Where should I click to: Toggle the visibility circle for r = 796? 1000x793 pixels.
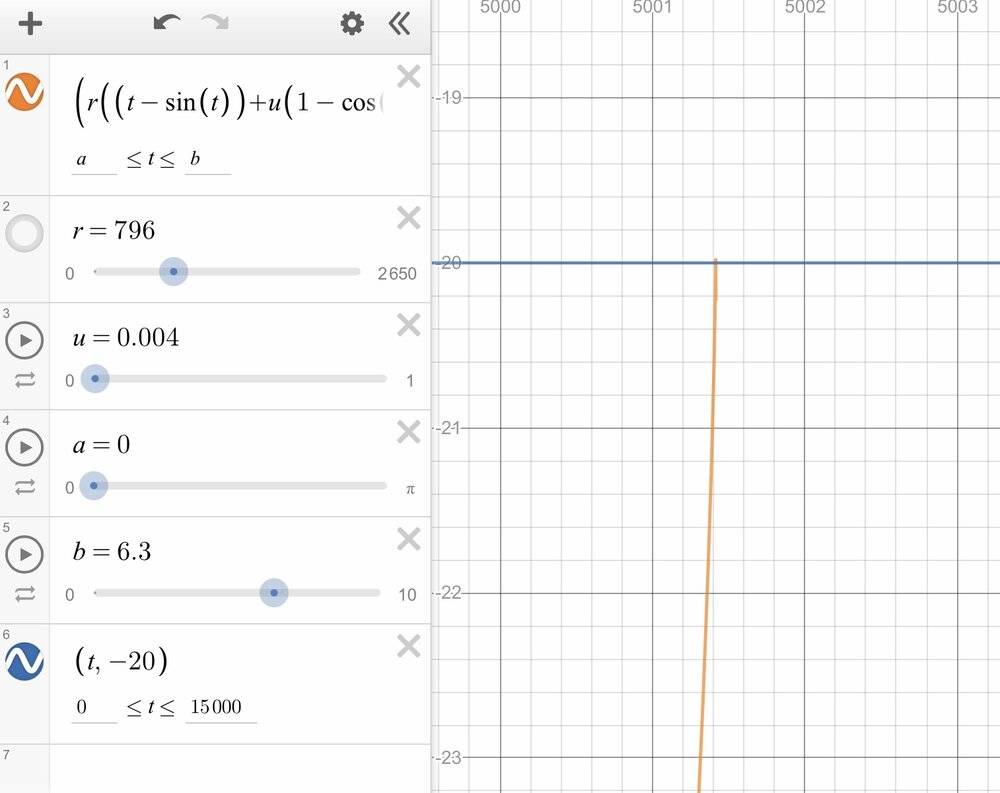[x=24, y=235]
